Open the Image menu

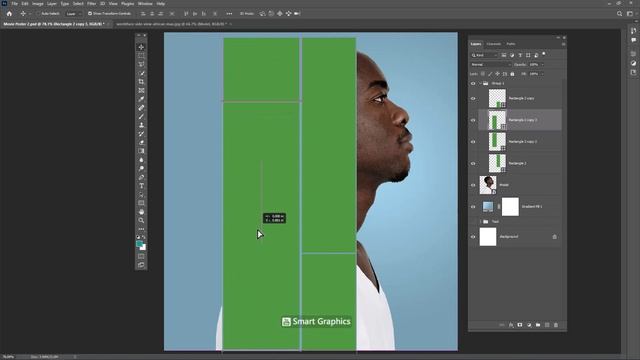[x=38, y=4]
